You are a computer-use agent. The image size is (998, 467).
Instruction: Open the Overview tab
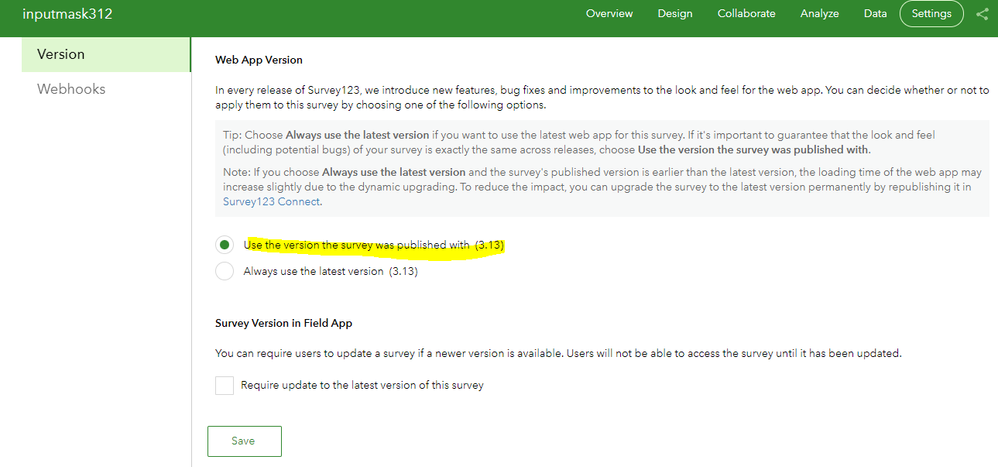click(609, 13)
